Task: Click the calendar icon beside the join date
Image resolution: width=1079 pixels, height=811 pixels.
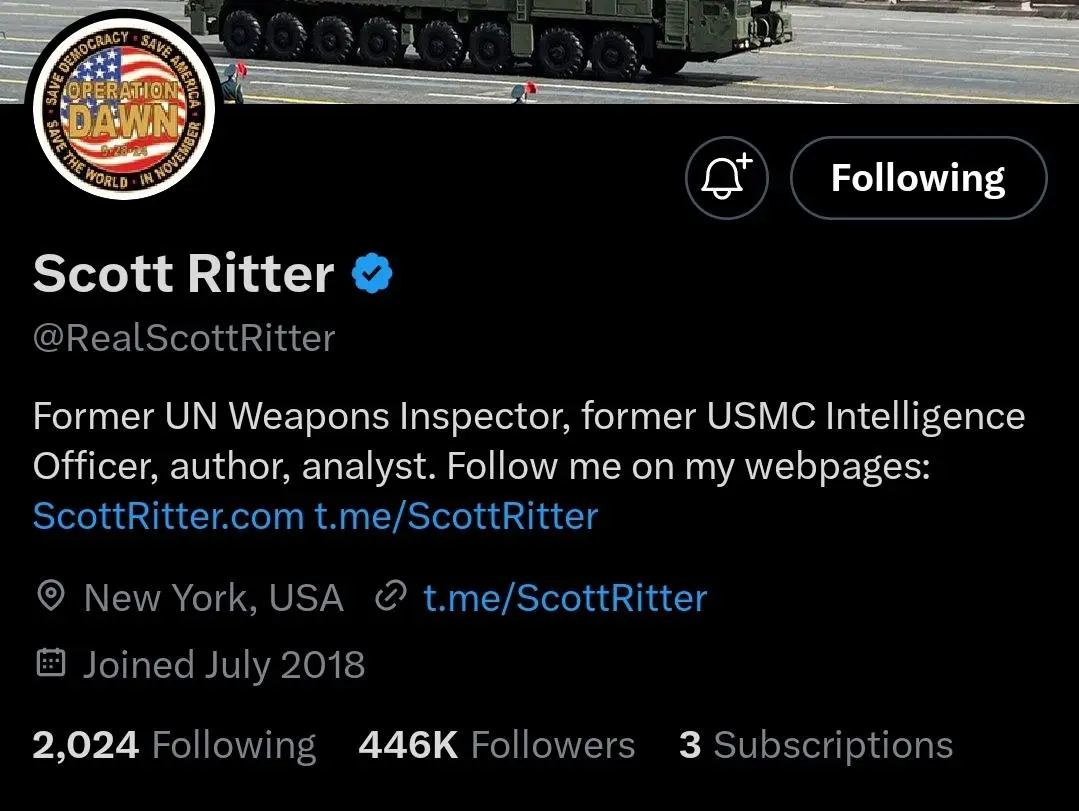Action: coord(50,664)
